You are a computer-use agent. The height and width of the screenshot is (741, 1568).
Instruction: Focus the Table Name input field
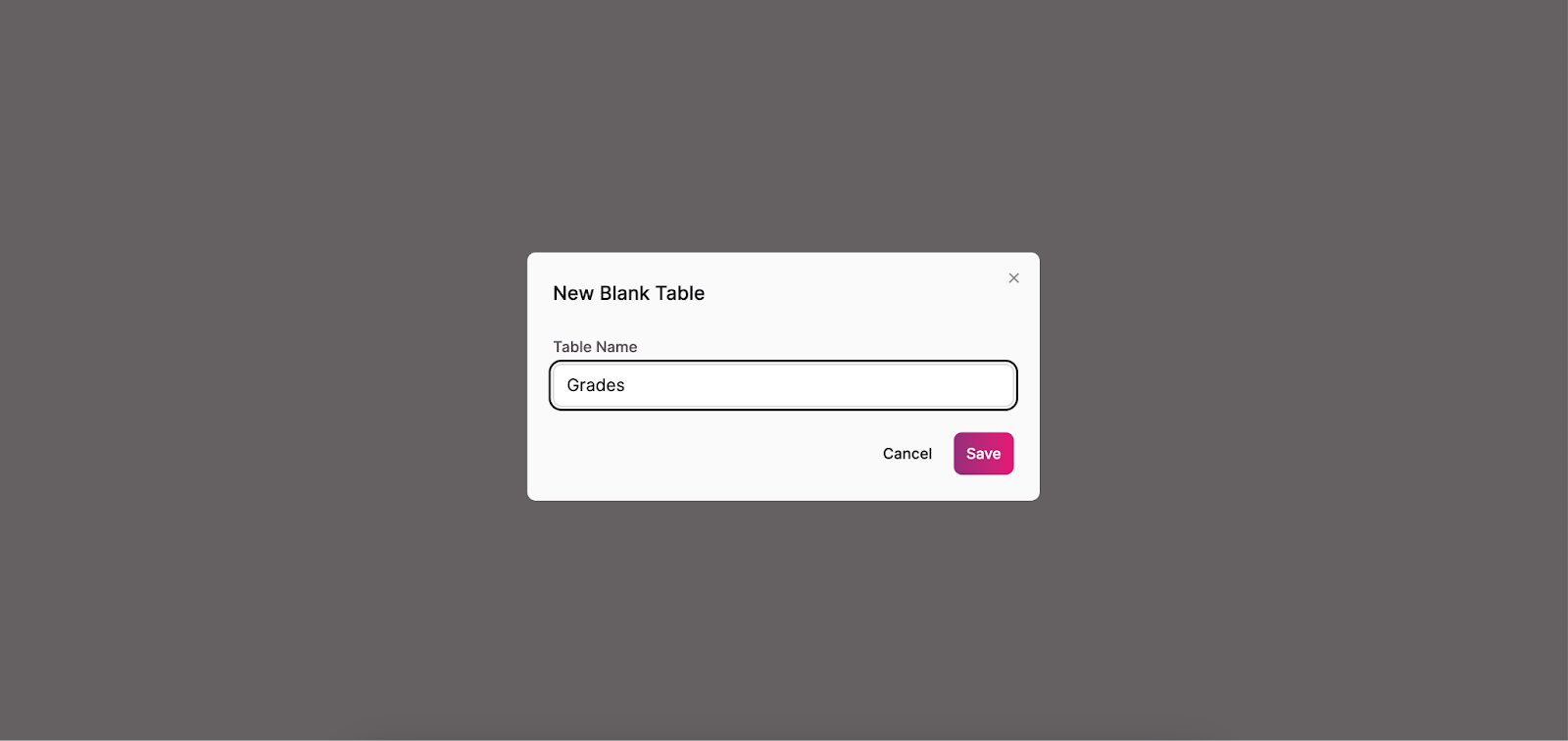coord(783,385)
